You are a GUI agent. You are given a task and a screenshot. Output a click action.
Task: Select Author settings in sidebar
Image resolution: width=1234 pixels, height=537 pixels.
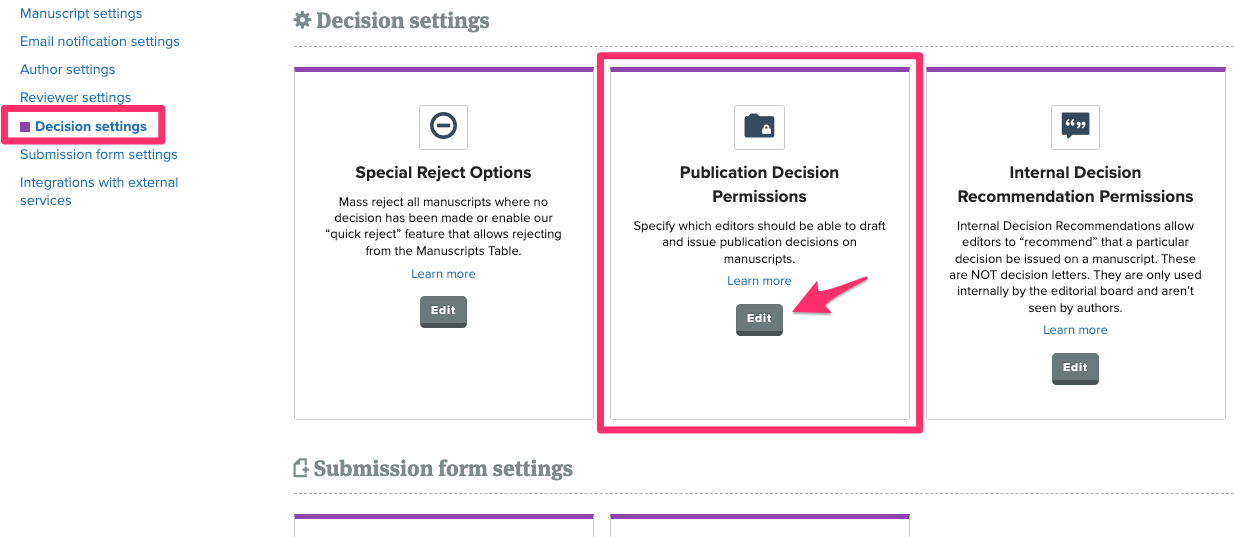68,70
